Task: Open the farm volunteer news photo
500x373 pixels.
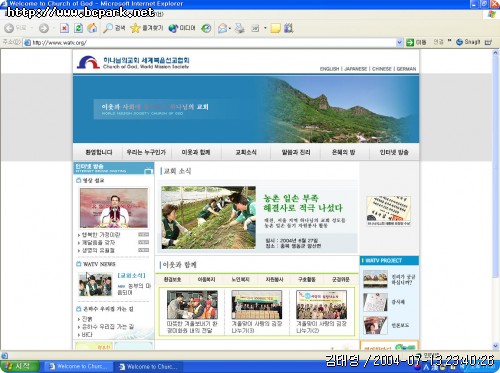Action: point(209,217)
